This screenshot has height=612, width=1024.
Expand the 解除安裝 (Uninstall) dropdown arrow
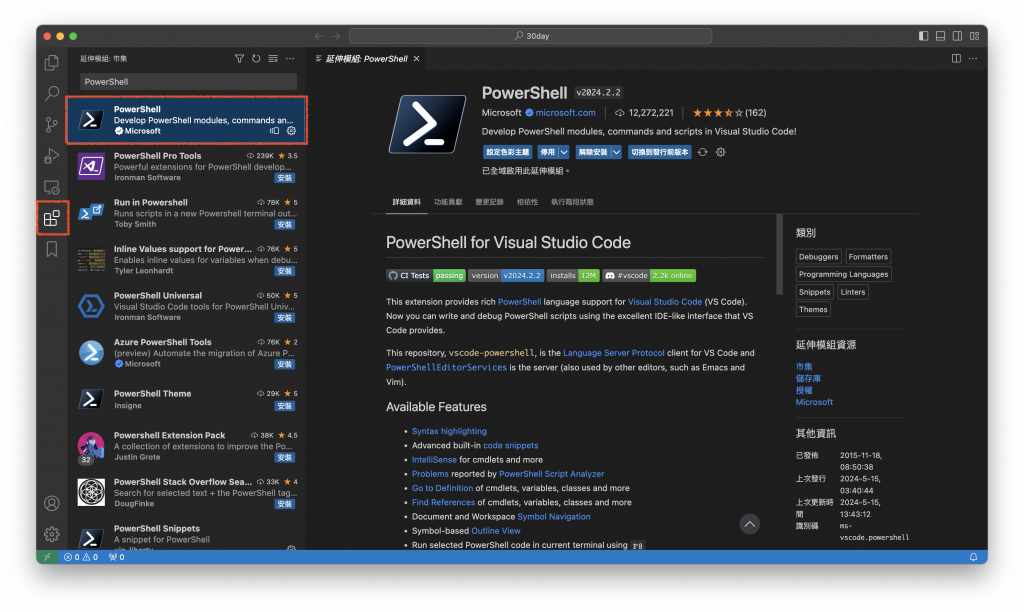616,152
